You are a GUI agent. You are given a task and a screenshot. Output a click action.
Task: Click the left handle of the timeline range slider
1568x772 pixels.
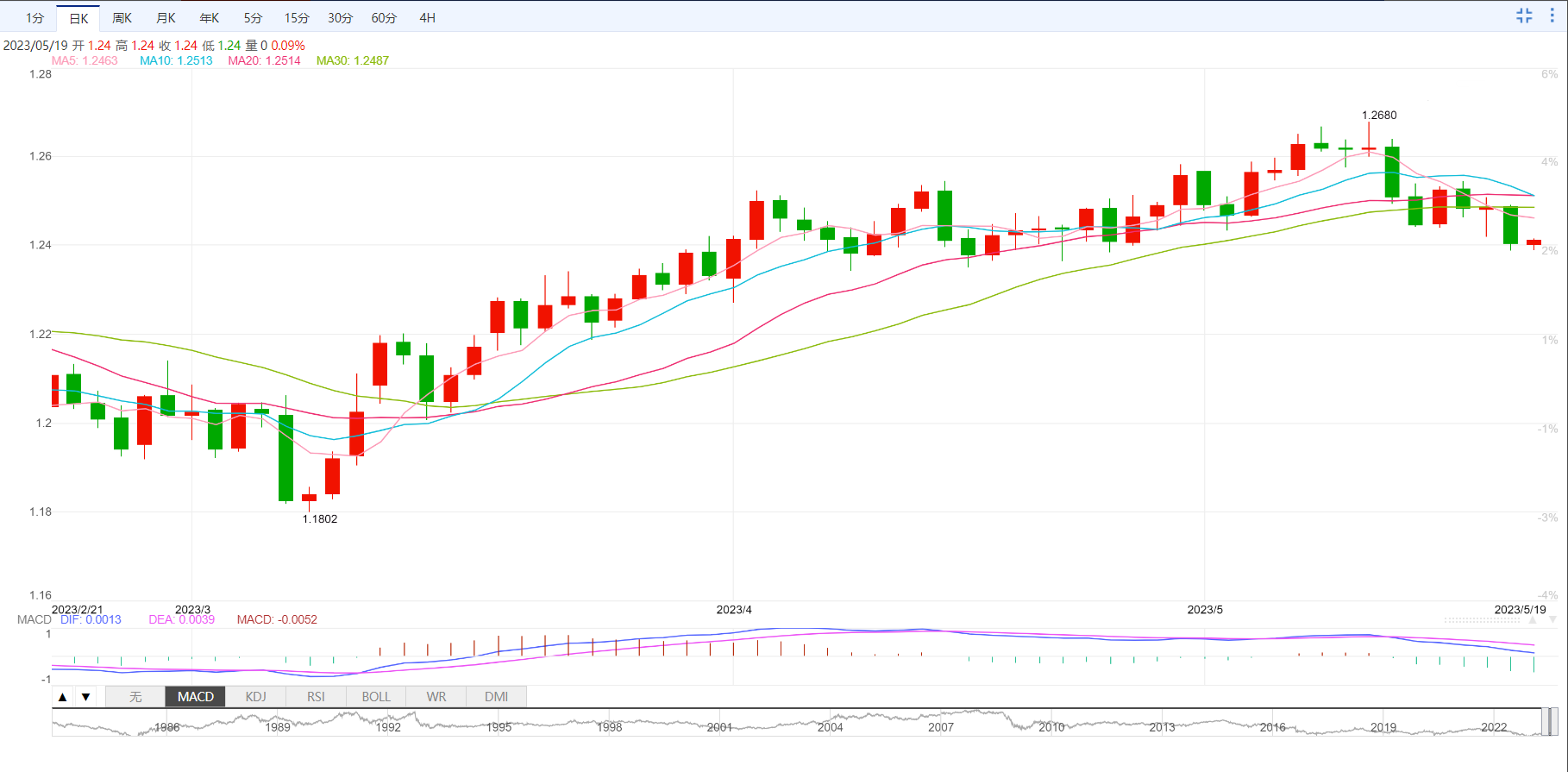[1545, 722]
